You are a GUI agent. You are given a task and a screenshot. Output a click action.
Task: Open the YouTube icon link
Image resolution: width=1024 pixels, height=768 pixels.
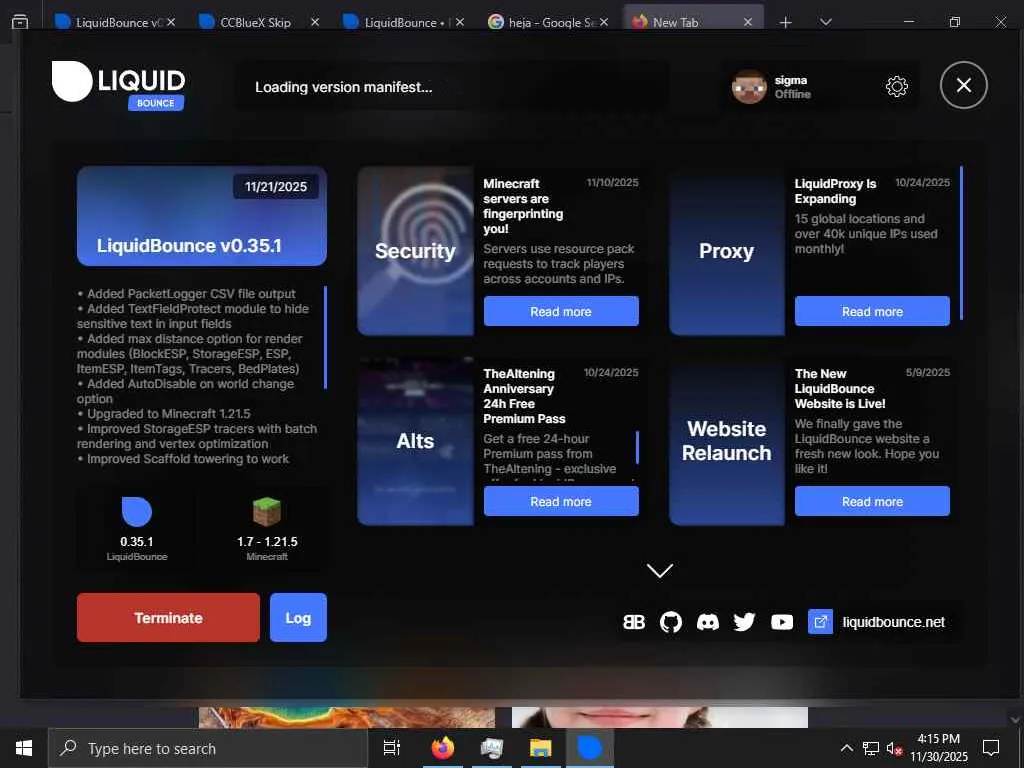(x=782, y=622)
